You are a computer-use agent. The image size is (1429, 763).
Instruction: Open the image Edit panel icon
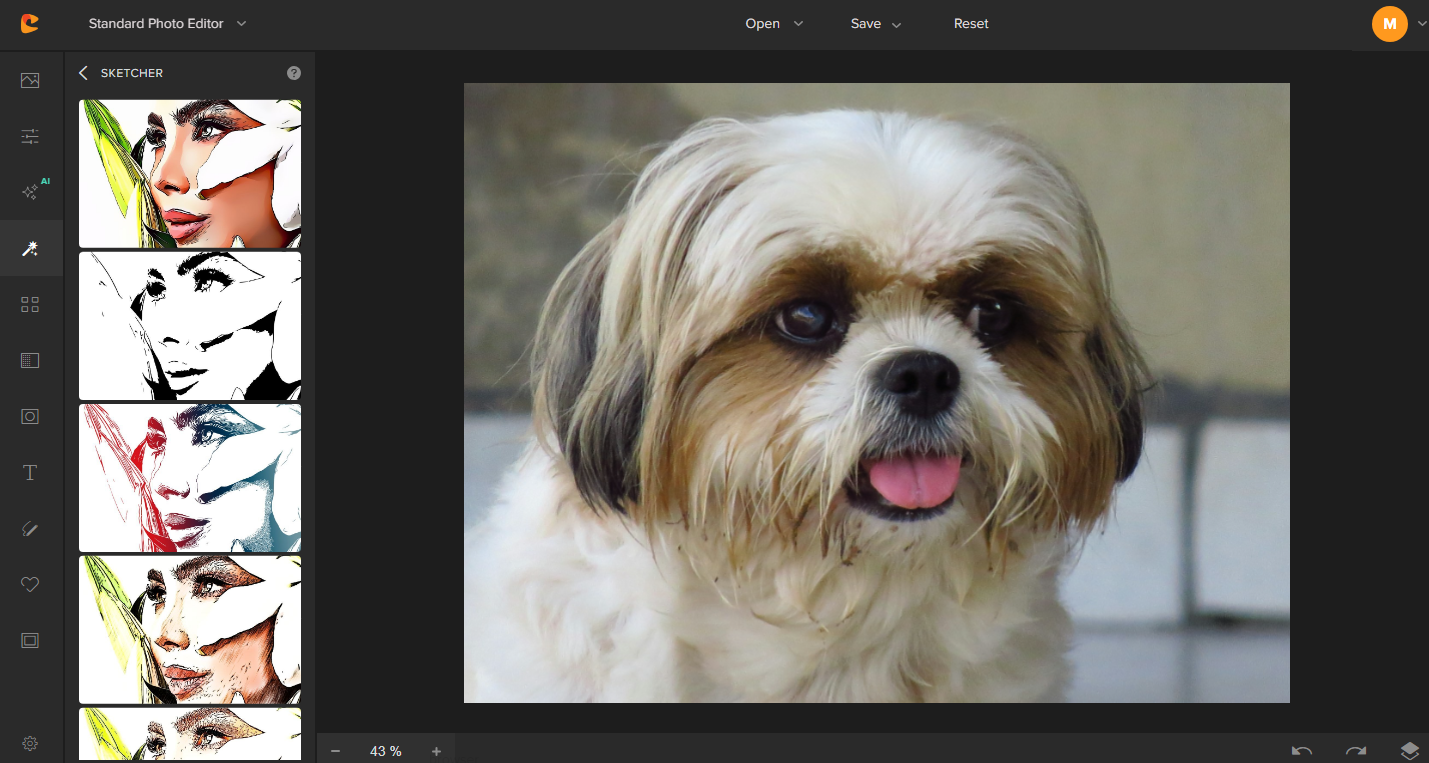pos(30,80)
